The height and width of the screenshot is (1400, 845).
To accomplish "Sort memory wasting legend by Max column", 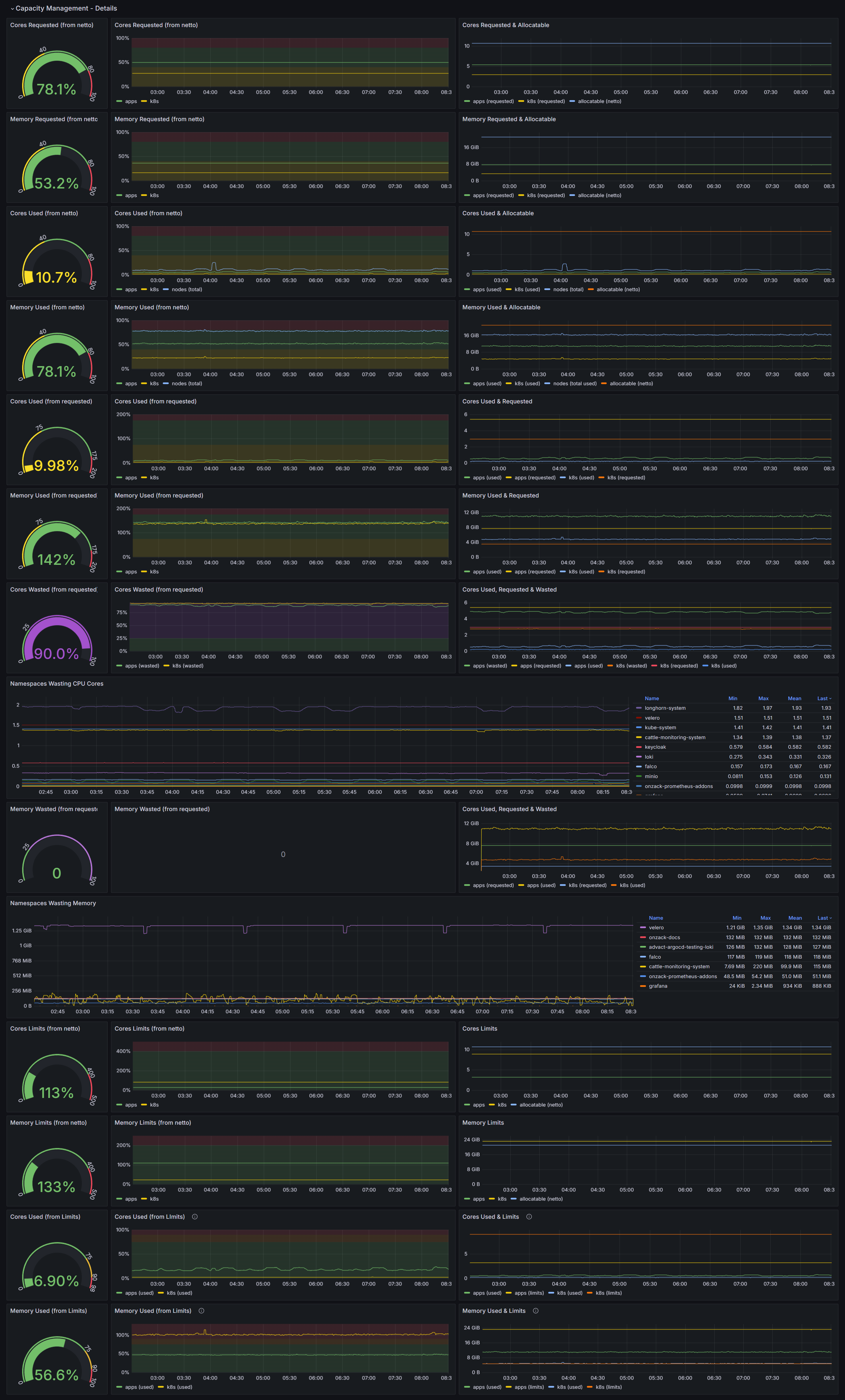I will [765, 918].
